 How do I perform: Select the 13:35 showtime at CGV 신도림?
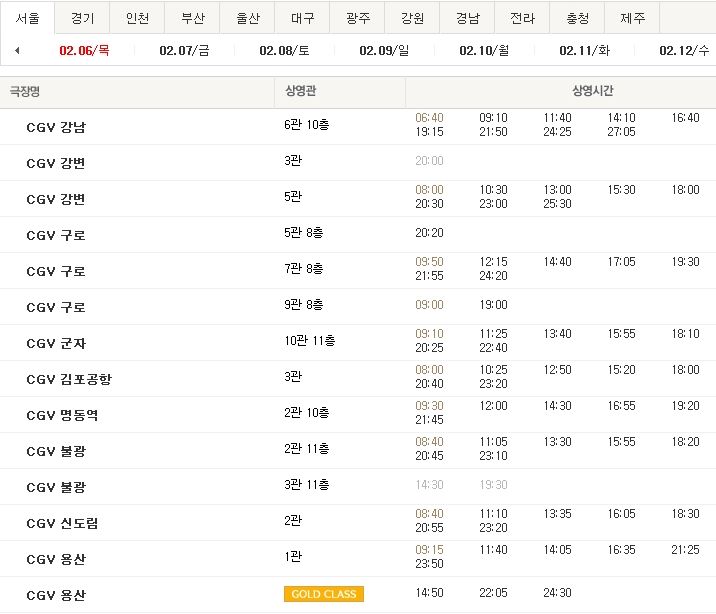pyautogui.click(x=557, y=514)
